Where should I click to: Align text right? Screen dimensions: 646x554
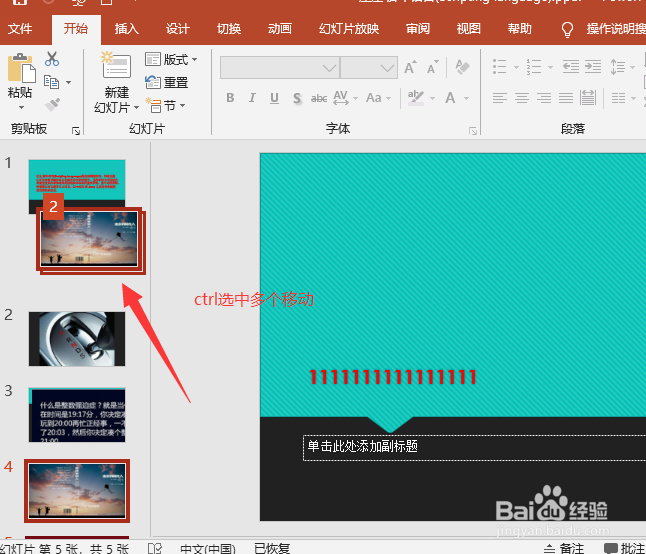544,98
